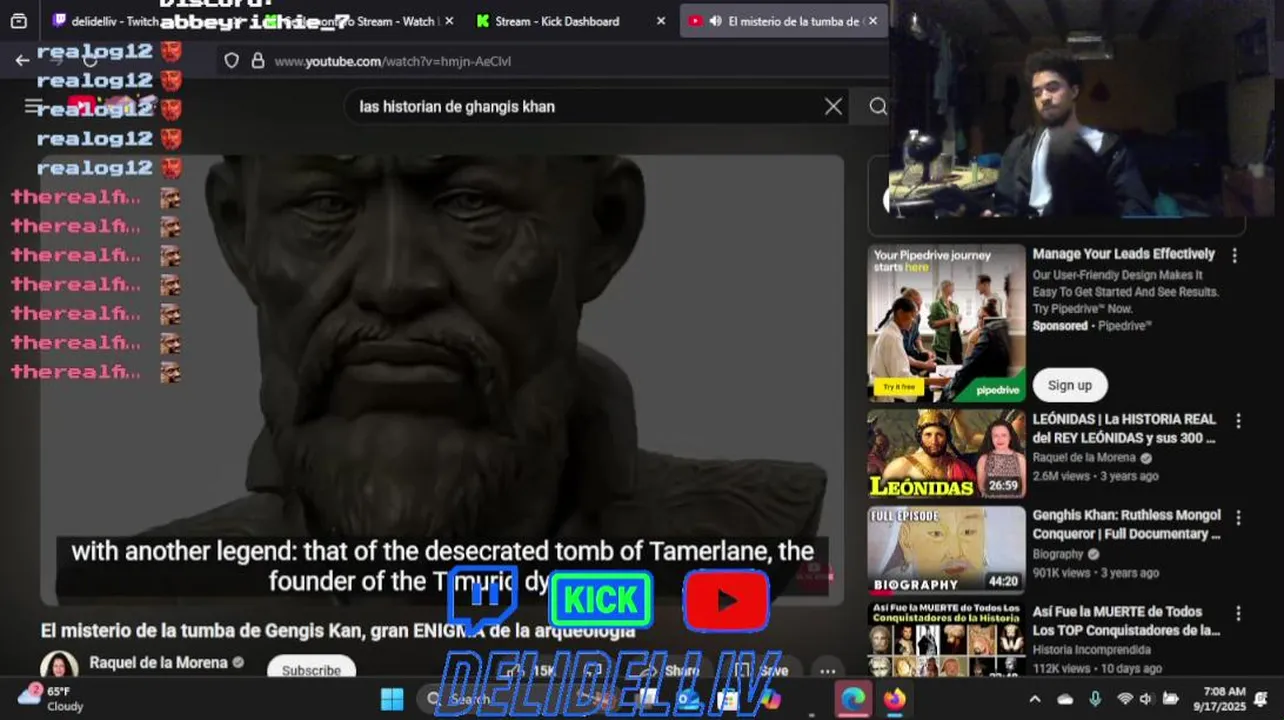Subscribe to Raquel de la Morena
1284x720 pixels.
point(311,669)
